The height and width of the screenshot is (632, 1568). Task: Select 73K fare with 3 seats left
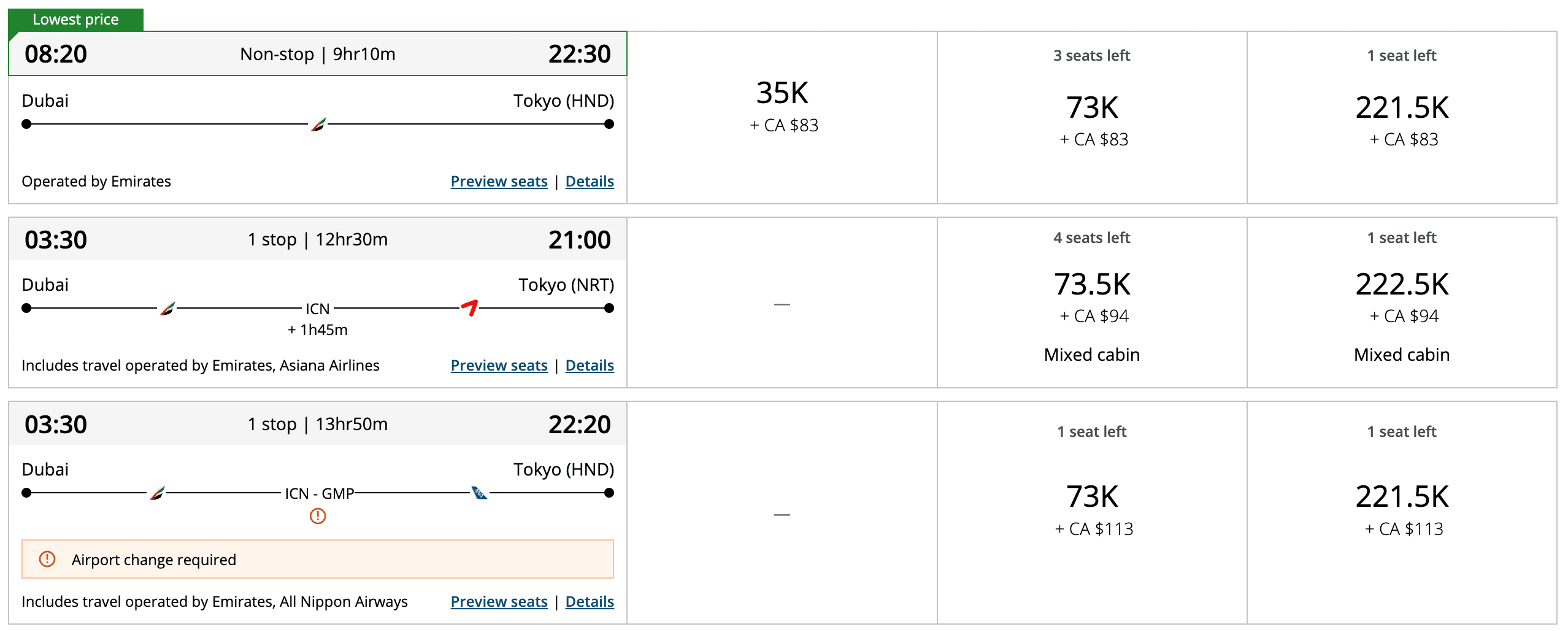point(1092,117)
